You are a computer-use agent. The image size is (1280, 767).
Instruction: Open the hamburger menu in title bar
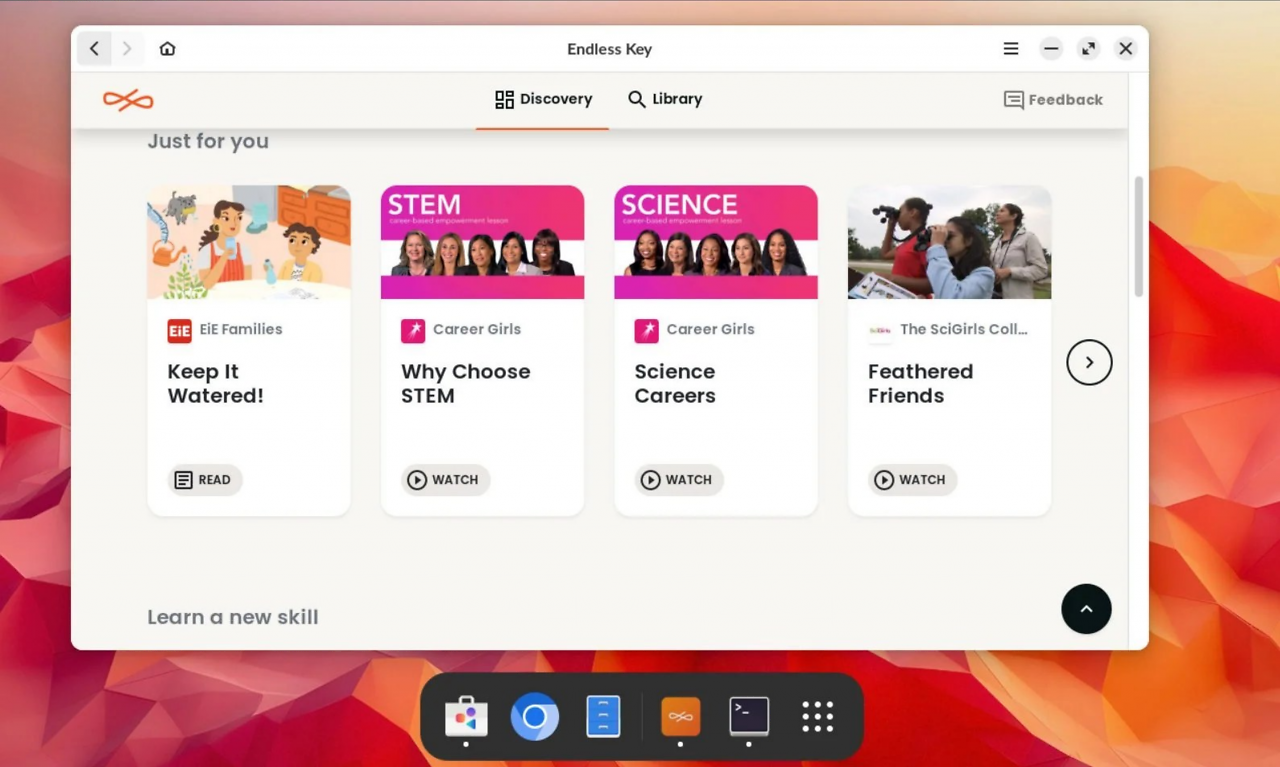pos(1011,49)
